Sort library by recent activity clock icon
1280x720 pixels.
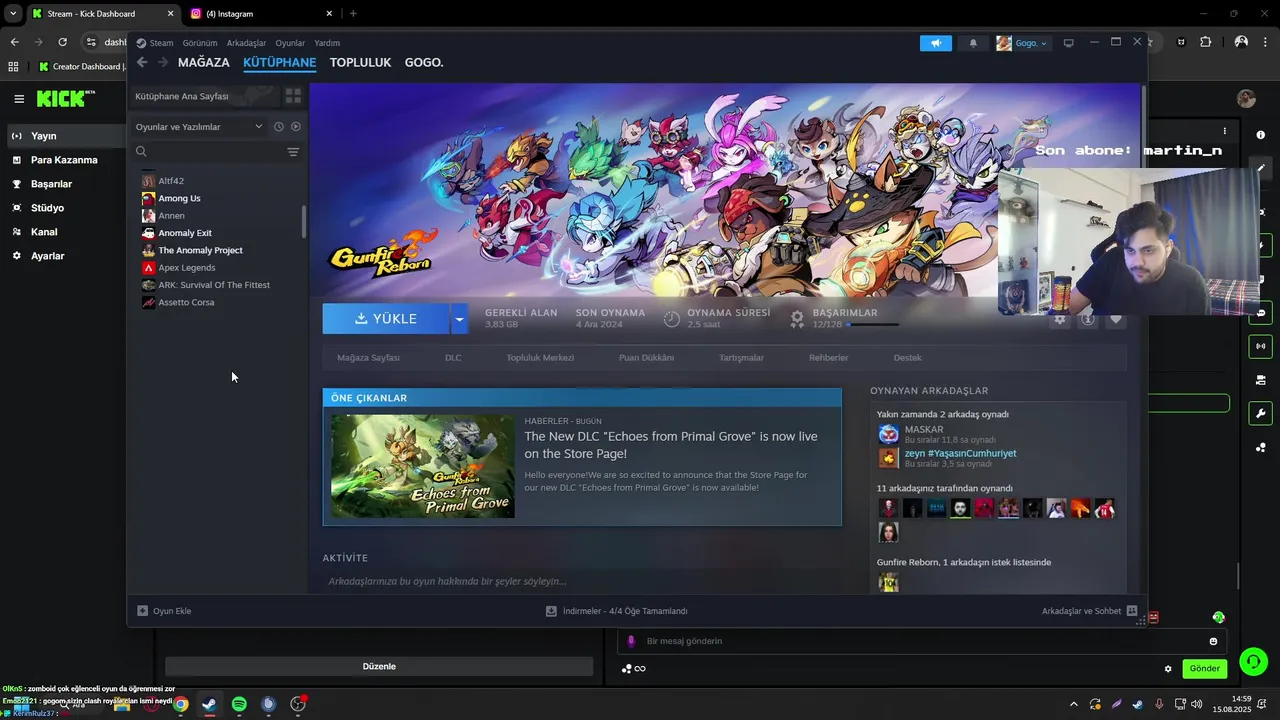pyautogui.click(x=279, y=127)
